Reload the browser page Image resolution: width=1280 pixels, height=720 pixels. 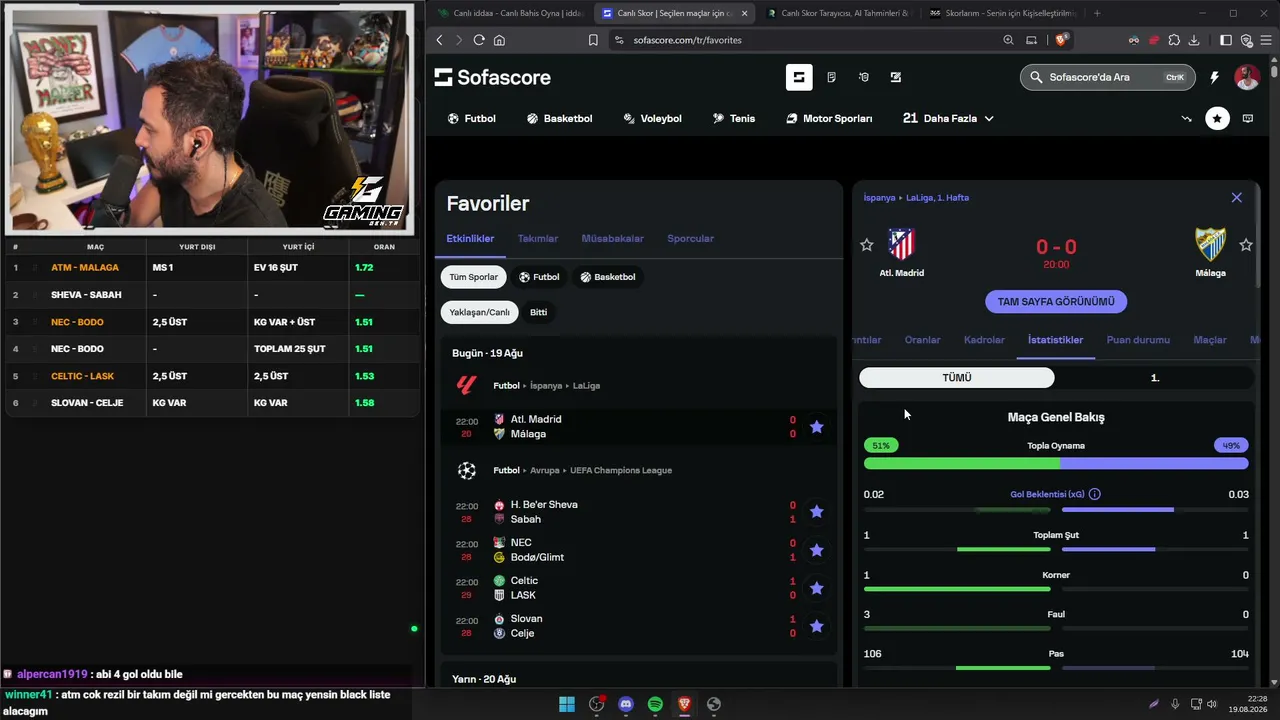(x=479, y=40)
